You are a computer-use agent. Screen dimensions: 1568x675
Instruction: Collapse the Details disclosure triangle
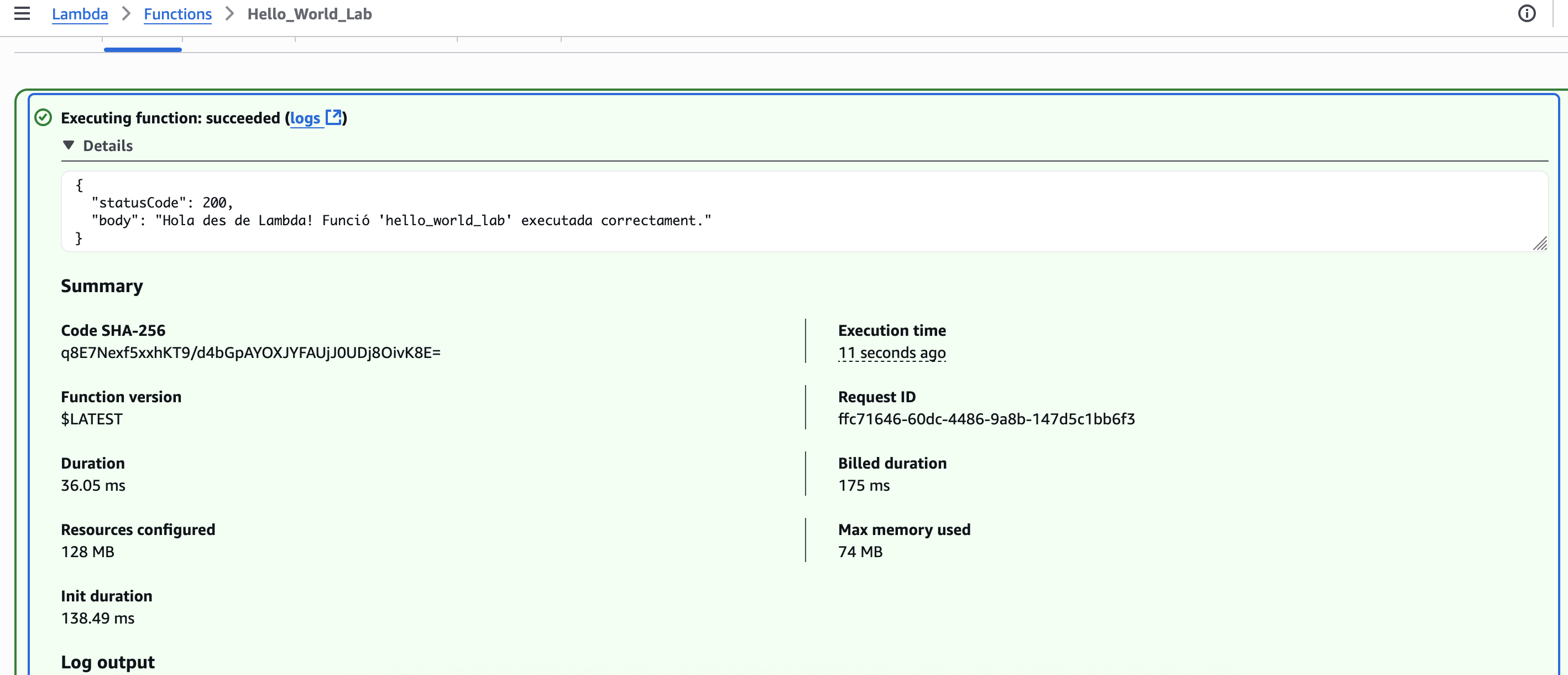pos(69,145)
